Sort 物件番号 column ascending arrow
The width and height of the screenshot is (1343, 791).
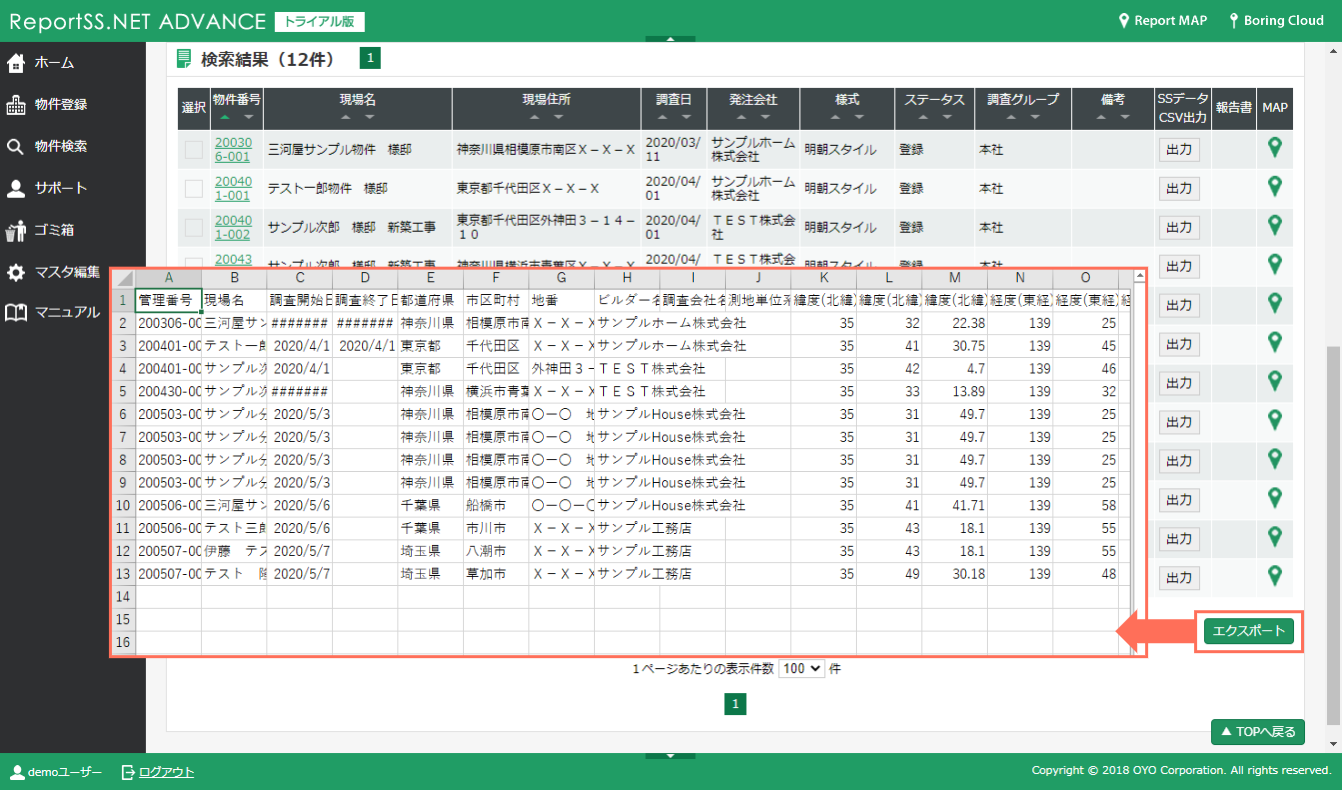pyautogui.click(x=225, y=118)
